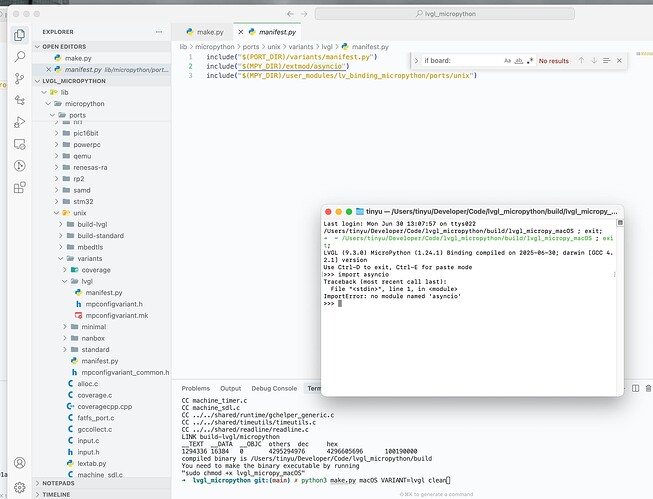Collapse the LVGL_MICROPYTHON section
The image size is (653, 499).
[x=102, y=81]
